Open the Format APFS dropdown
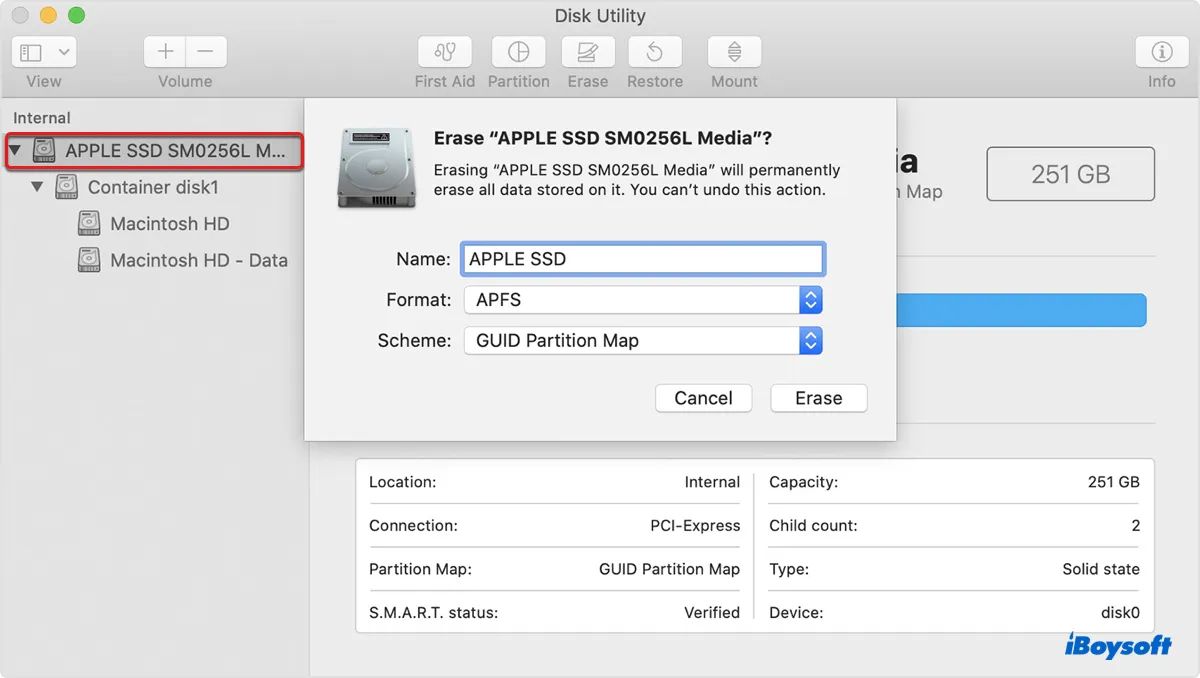 coord(642,300)
